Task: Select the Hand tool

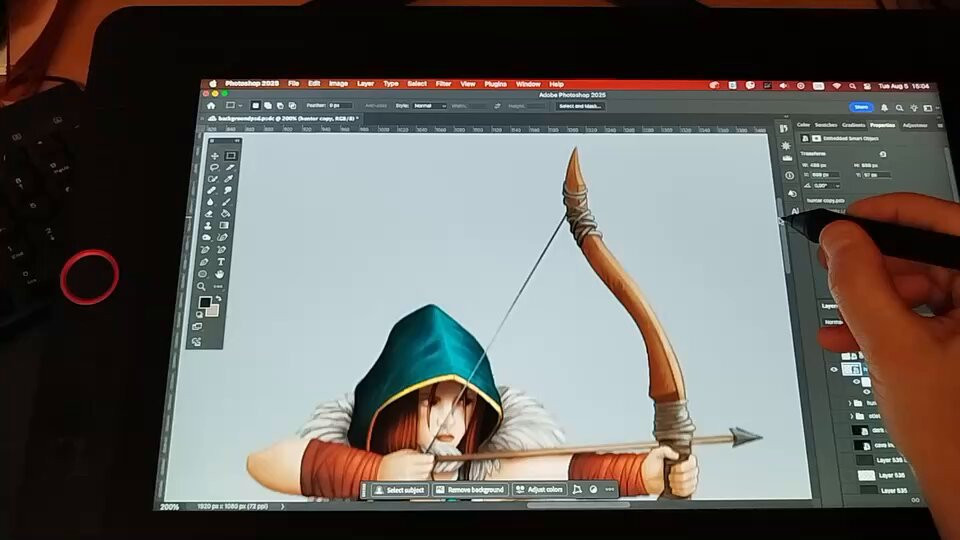Action: point(219,274)
